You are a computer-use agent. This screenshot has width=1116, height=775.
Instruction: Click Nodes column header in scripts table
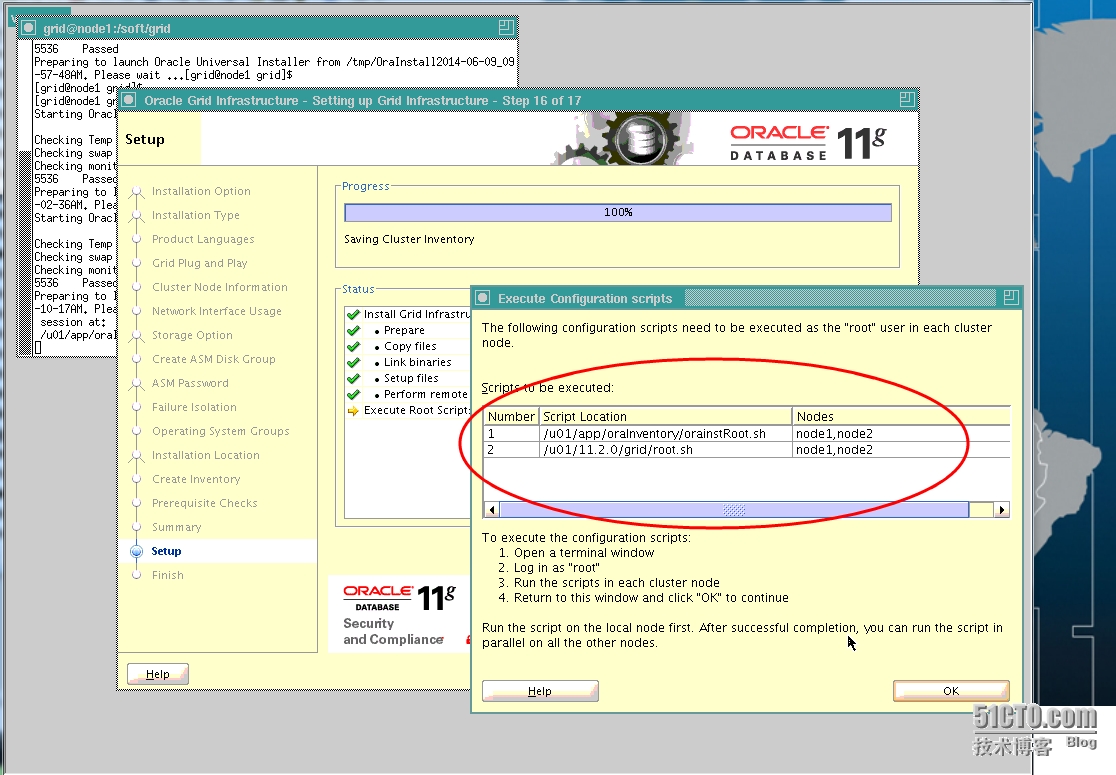[901, 416]
